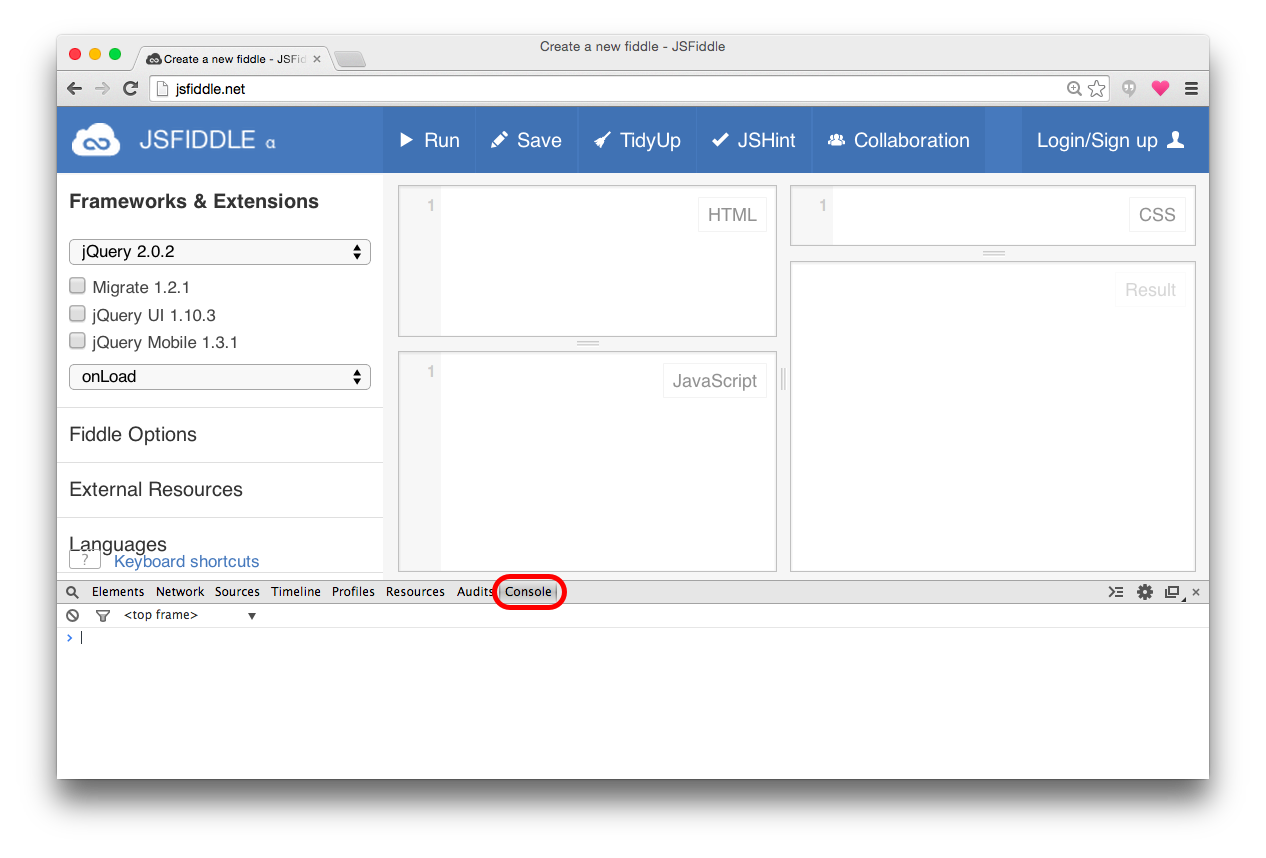This screenshot has width=1266, height=858.
Task: Click the browser forward arrow
Action: [102, 89]
